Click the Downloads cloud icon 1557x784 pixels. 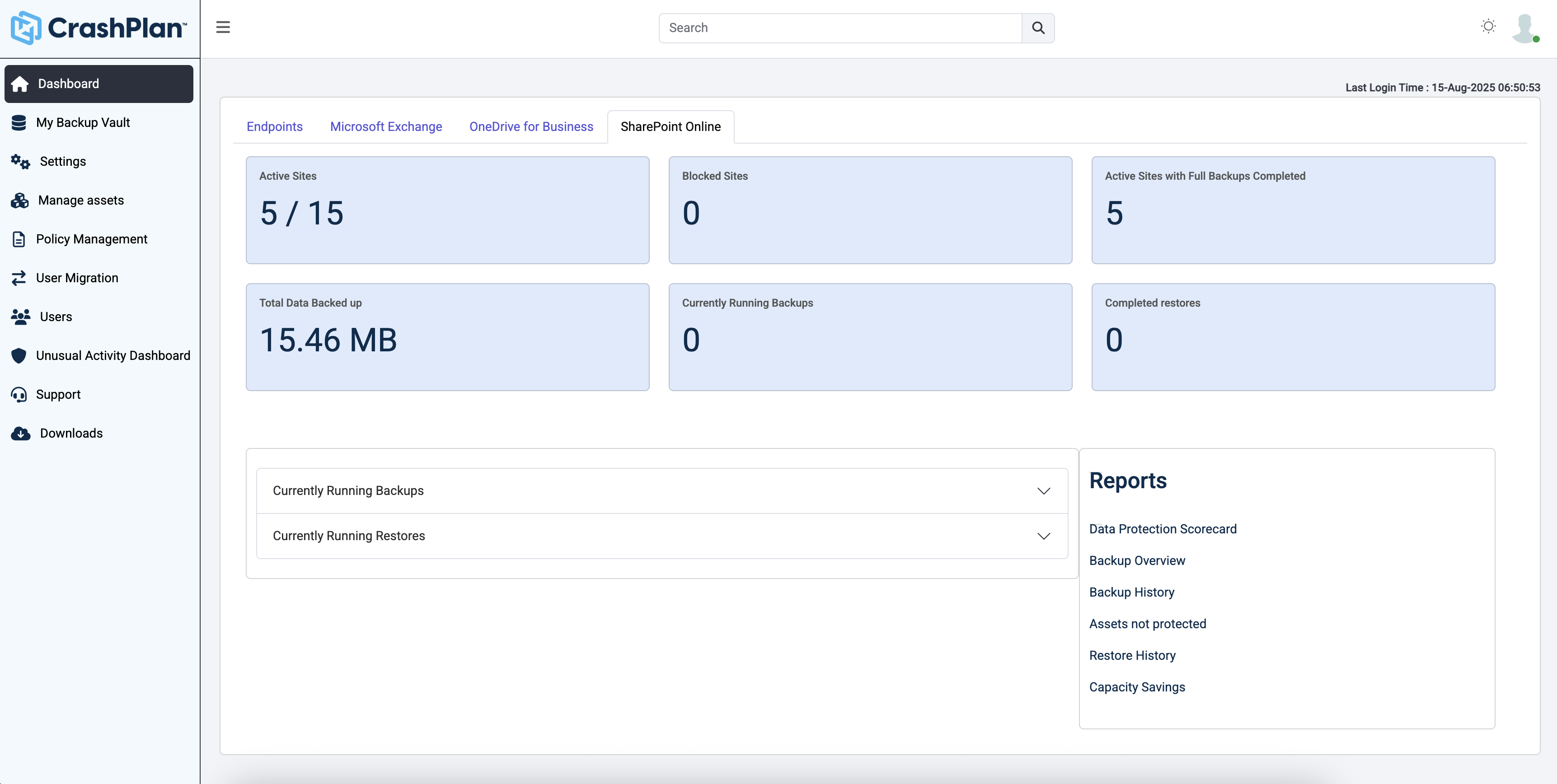[20, 433]
